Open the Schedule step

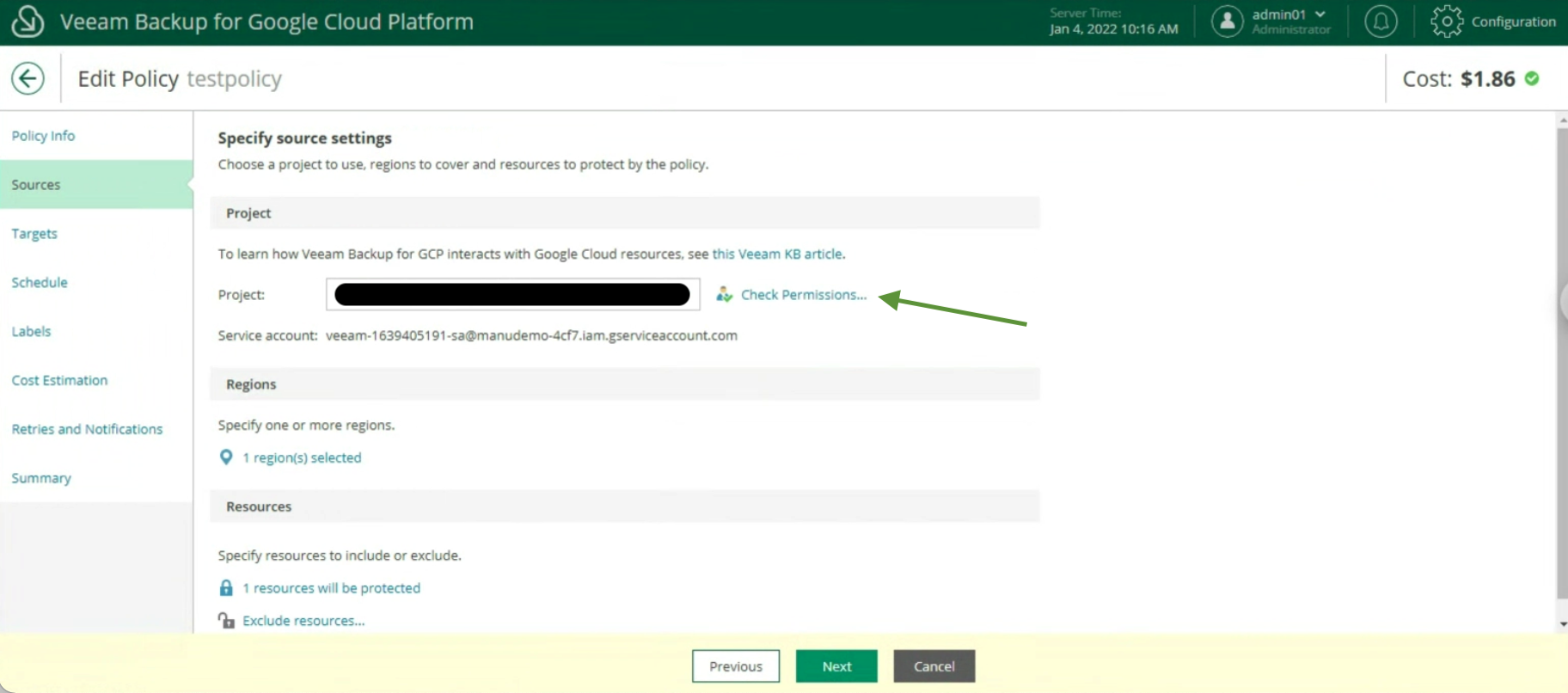pyautogui.click(x=40, y=282)
